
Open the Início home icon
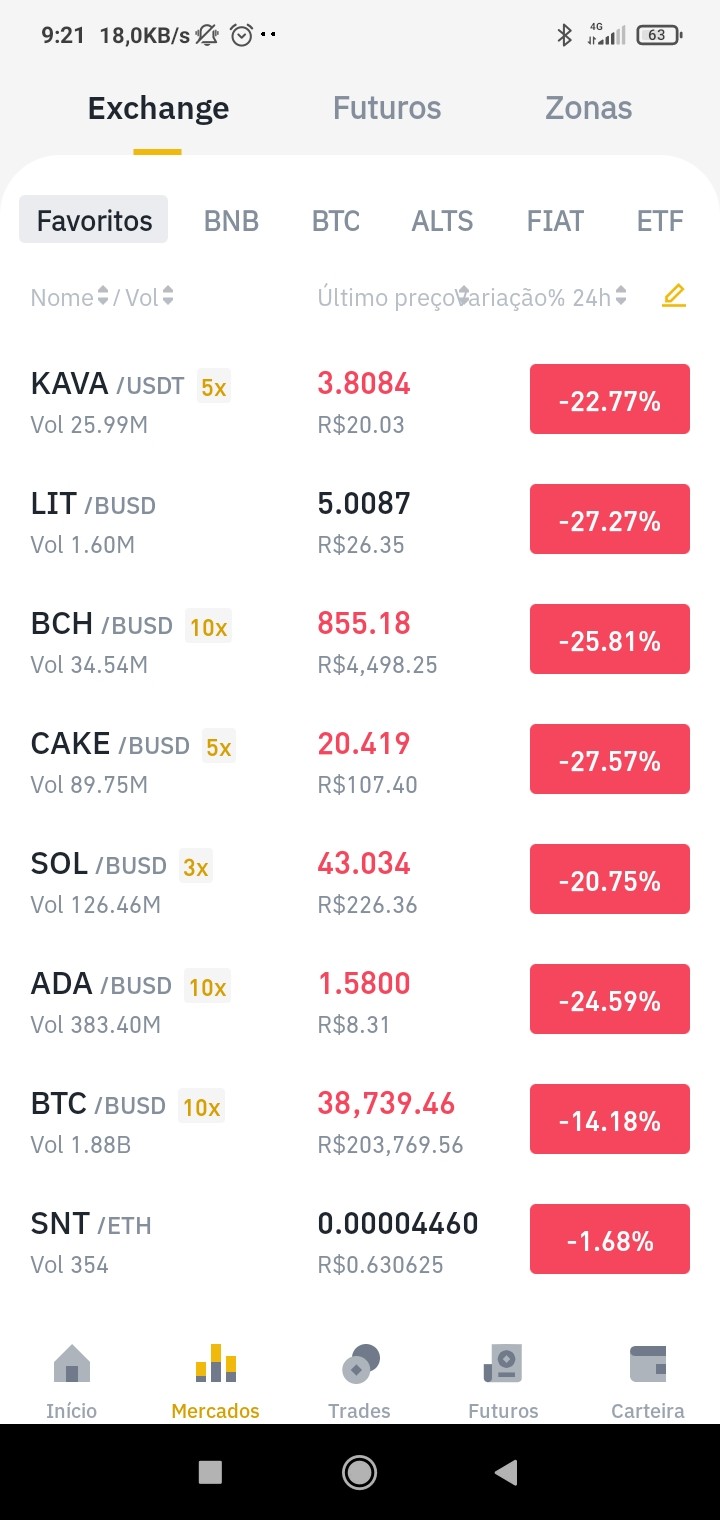(x=72, y=1363)
